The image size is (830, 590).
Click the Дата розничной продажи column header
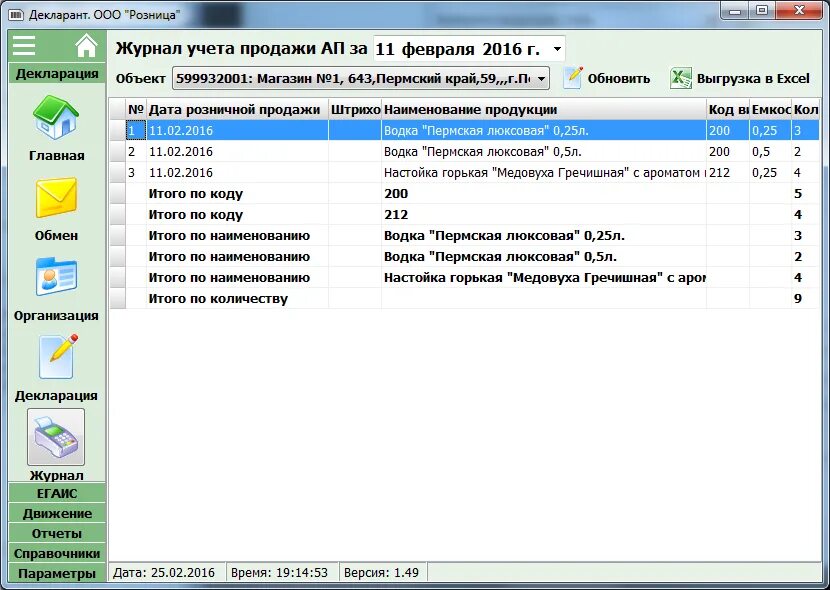(238, 110)
